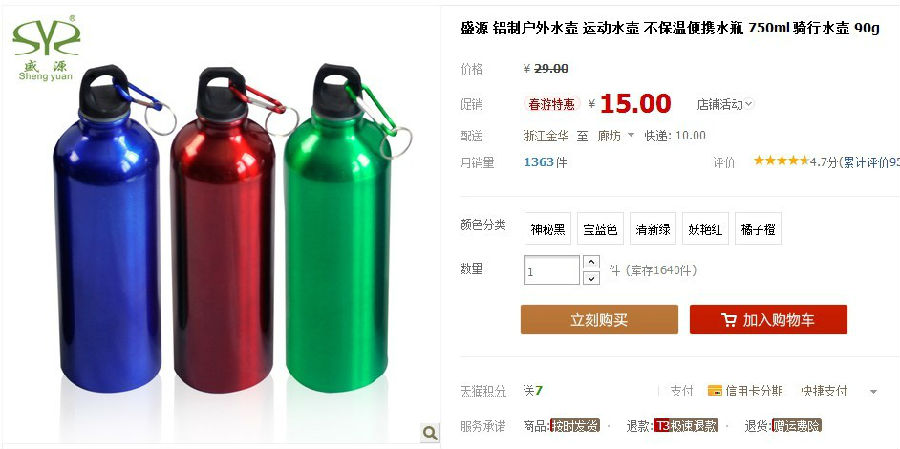Open the 累计评价 reviews link
The image size is (900, 449).
tap(871, 162)
